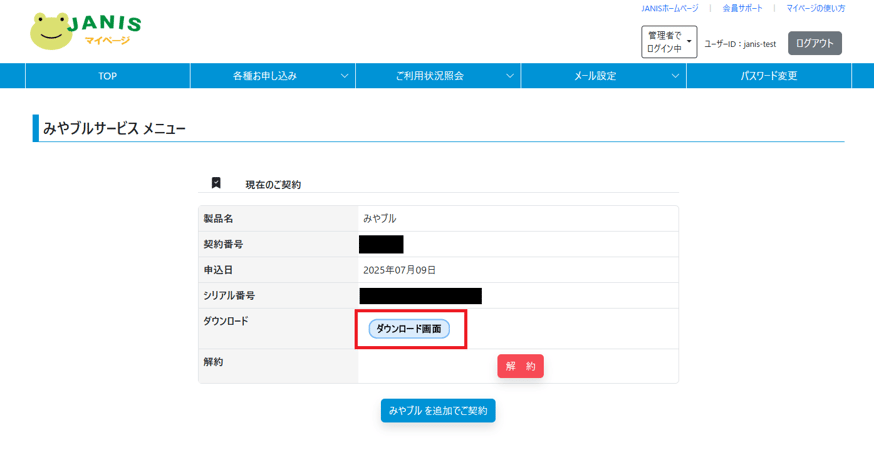
Task: Go to the TOP menu item
Action: coord(108,76)
